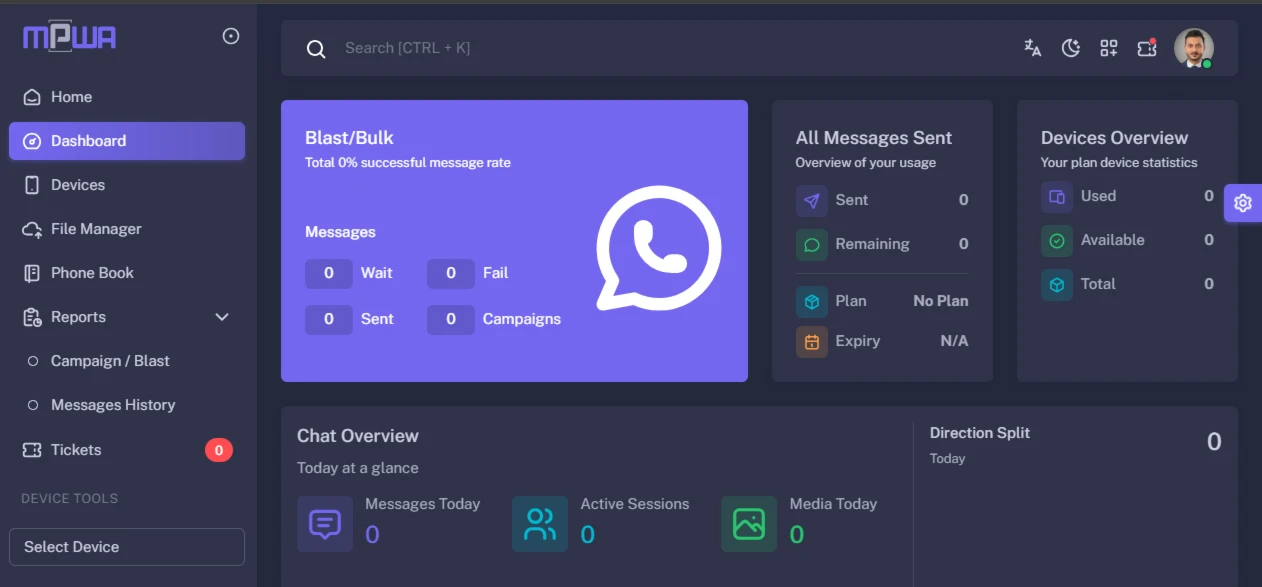Open ticket notifications icon in header
1262x587 pixels.
tap(1147, 48)
